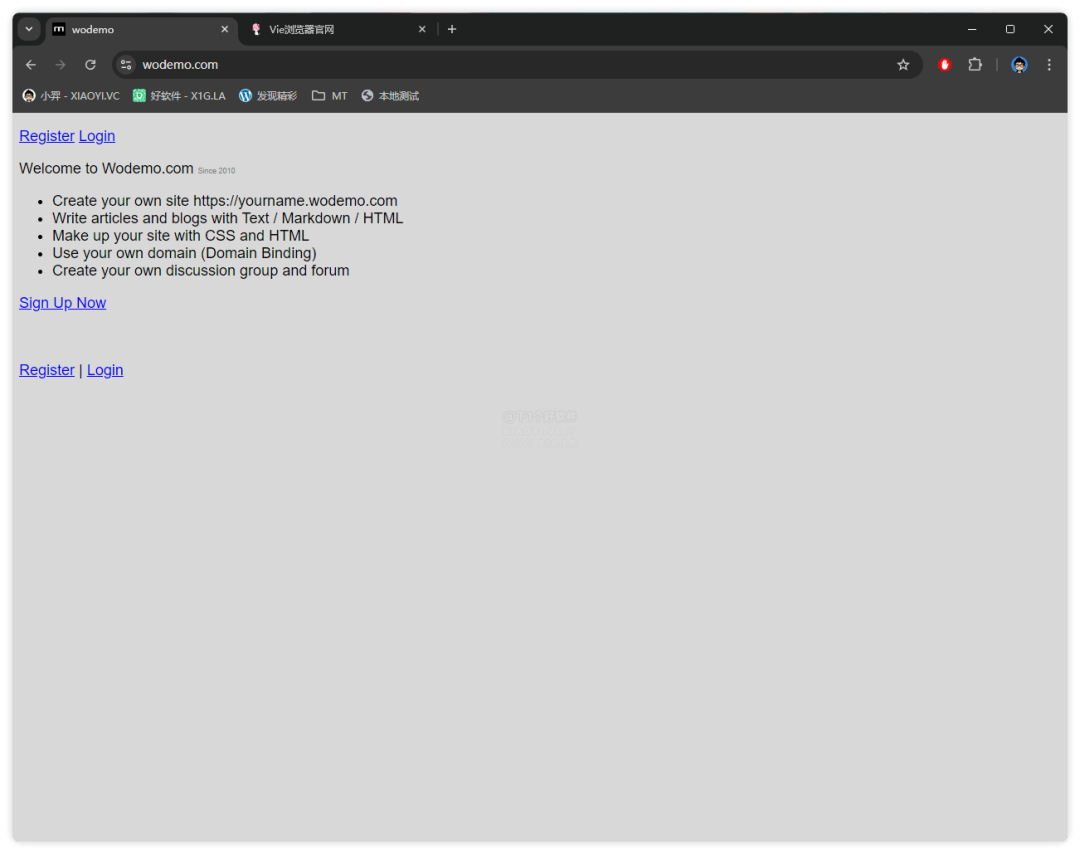Screen dimensions: 1080x854
Task: Select the 'Welcome to Wodemo.com' heading text
Action: click(x=106, y=168)
